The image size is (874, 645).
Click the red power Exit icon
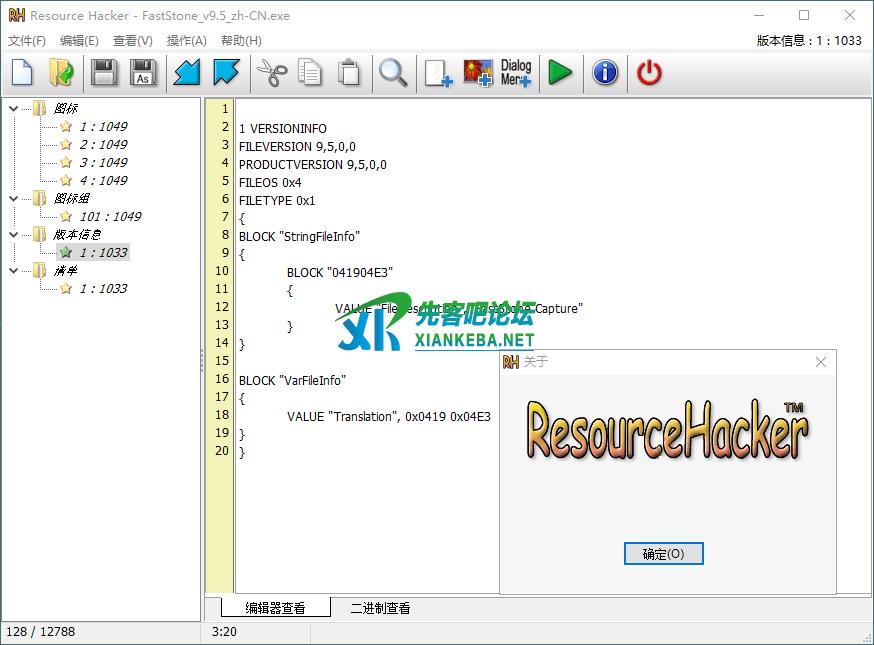click(x=649, y=73)
